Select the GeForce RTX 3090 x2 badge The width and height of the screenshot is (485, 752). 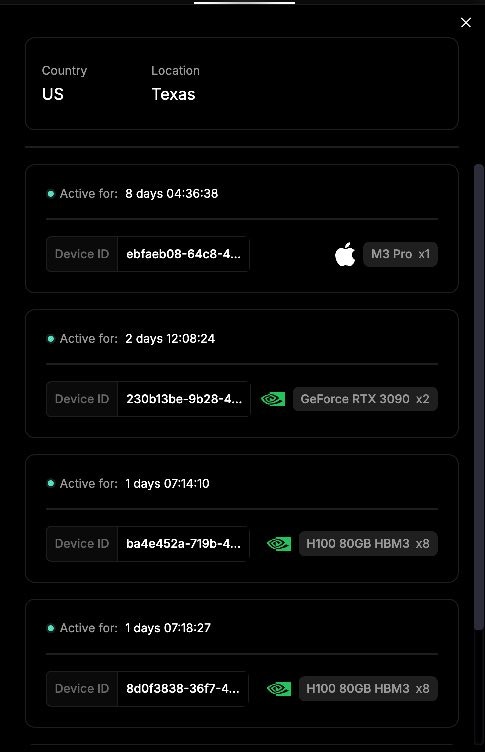365,399
